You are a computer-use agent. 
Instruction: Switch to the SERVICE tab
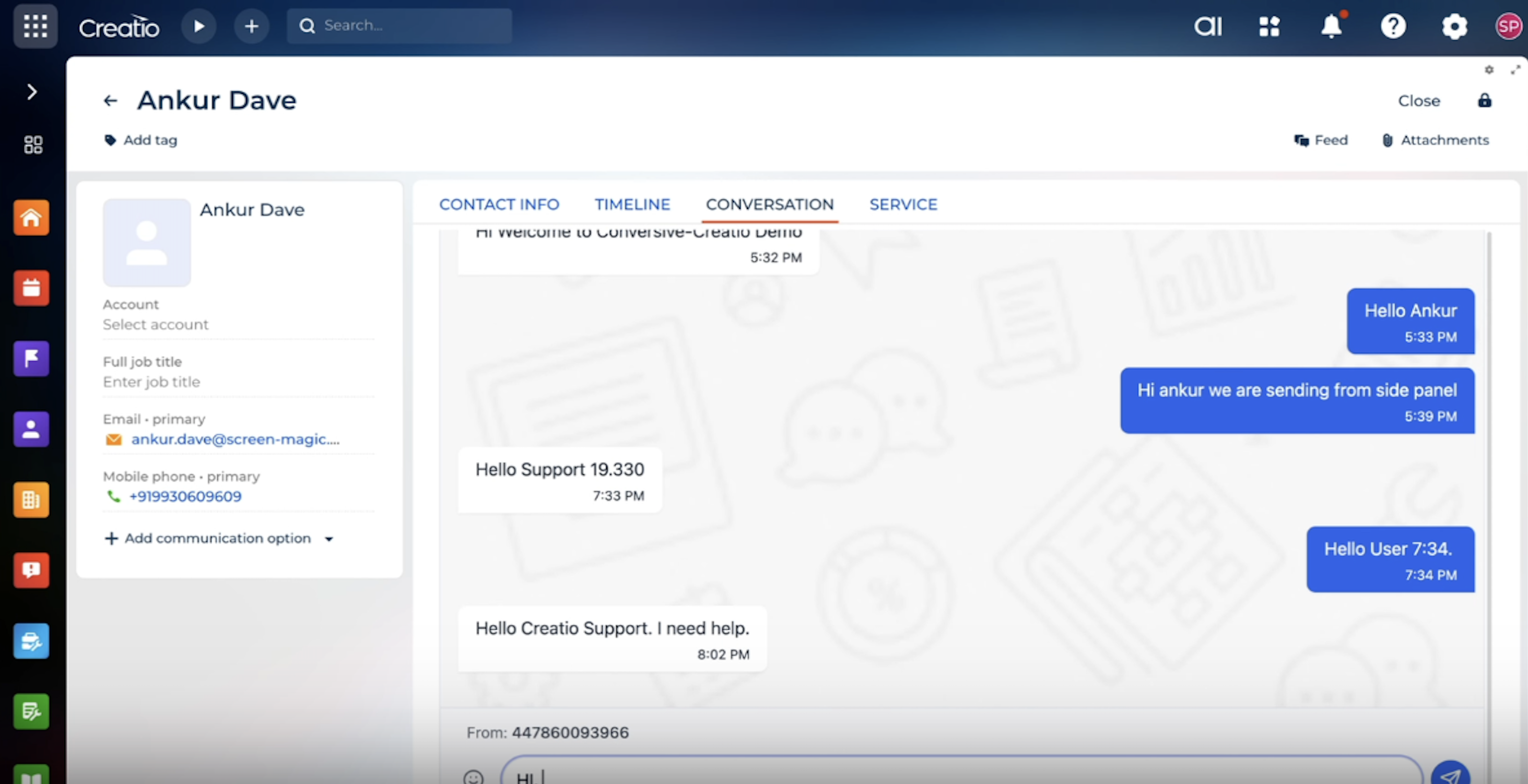pos(903,205)
